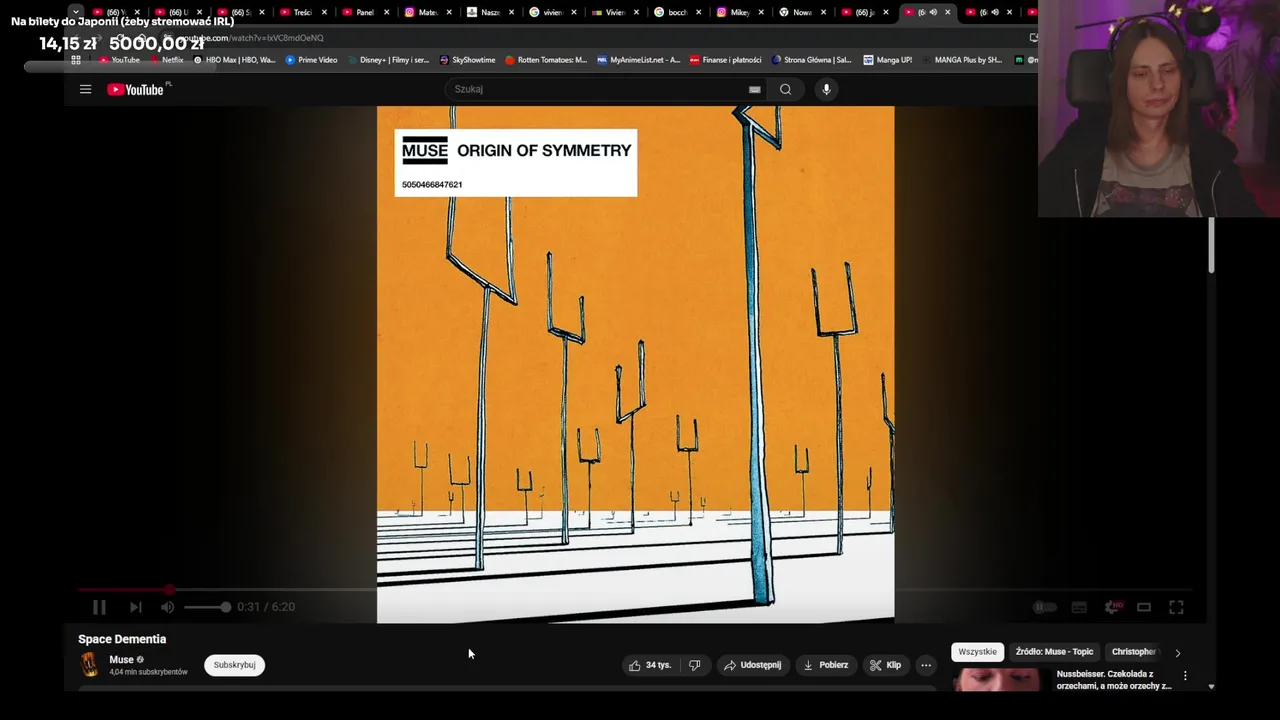1280x720 pixels.
Task: Open the Muse channel name link
Action: click(121, 660)
